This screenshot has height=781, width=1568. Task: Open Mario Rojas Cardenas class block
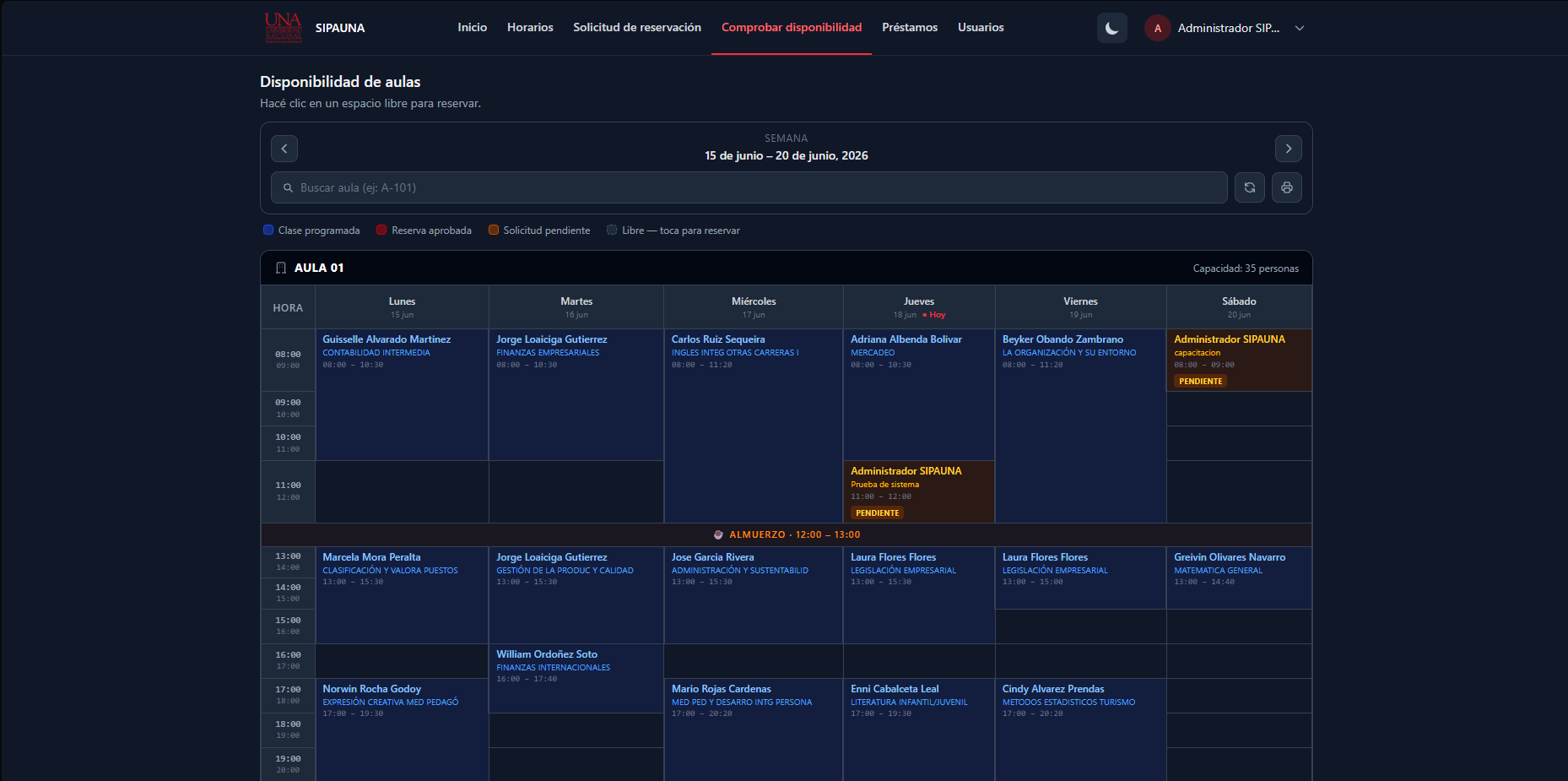[x=754, y=729]
